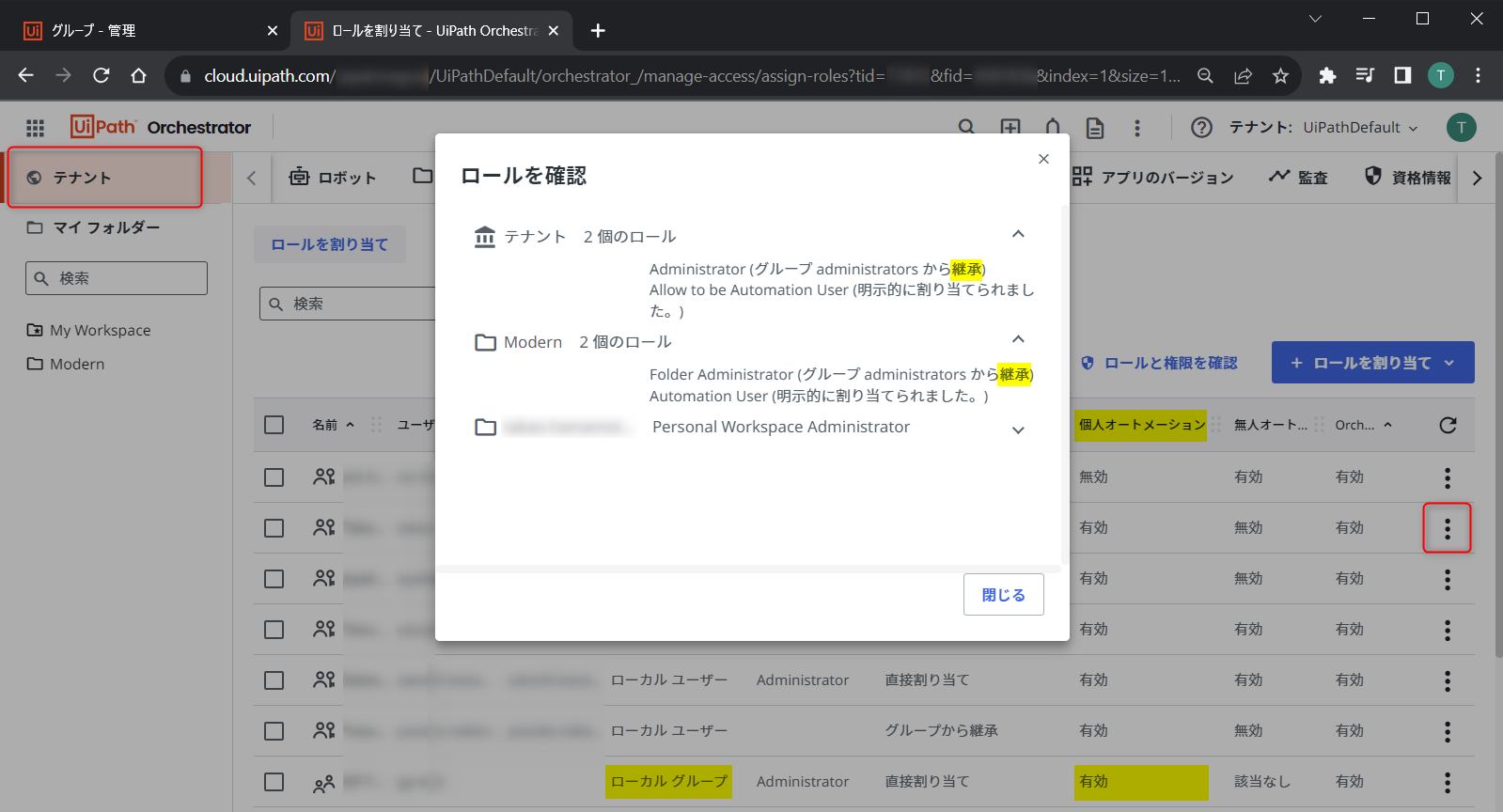Close the ロールを確認 dialog with X

click(1043, 159)
